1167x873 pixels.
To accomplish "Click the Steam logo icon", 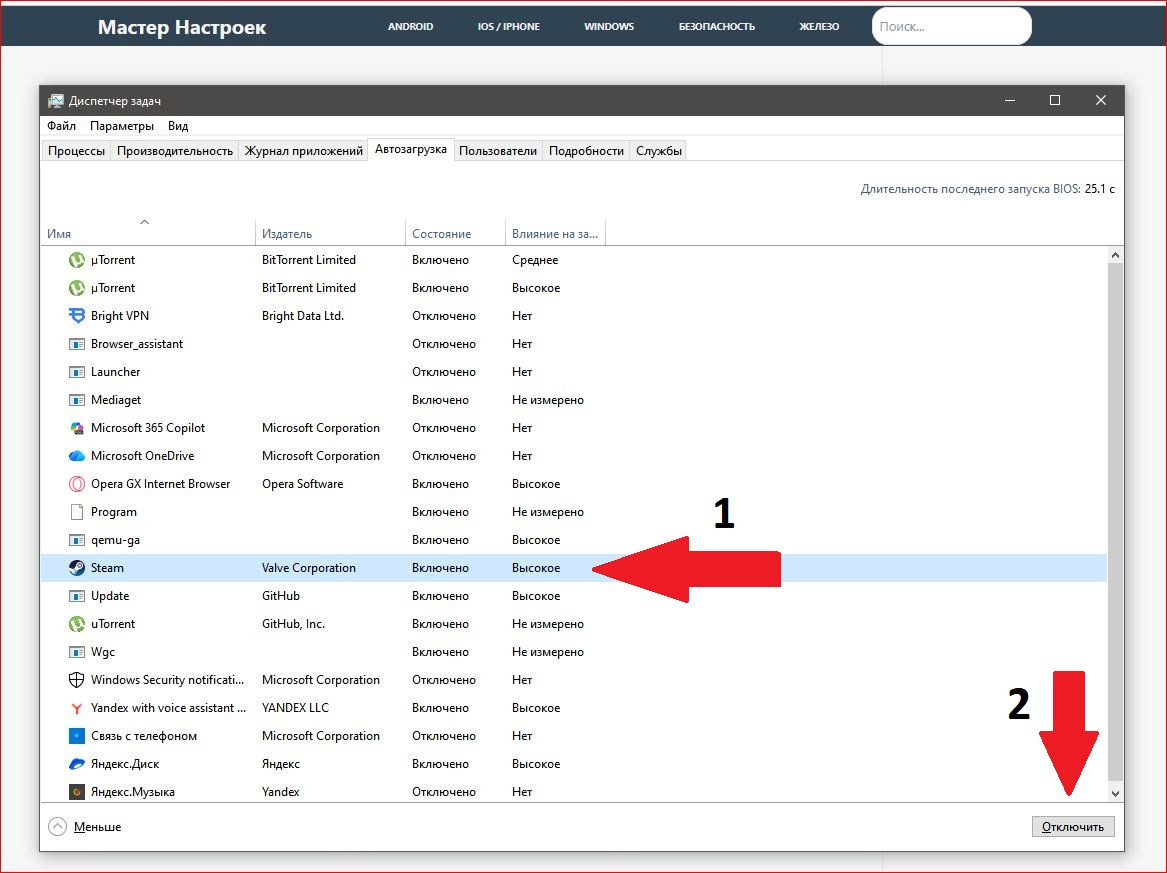I will pyautogui.click(x=77, y=568).
